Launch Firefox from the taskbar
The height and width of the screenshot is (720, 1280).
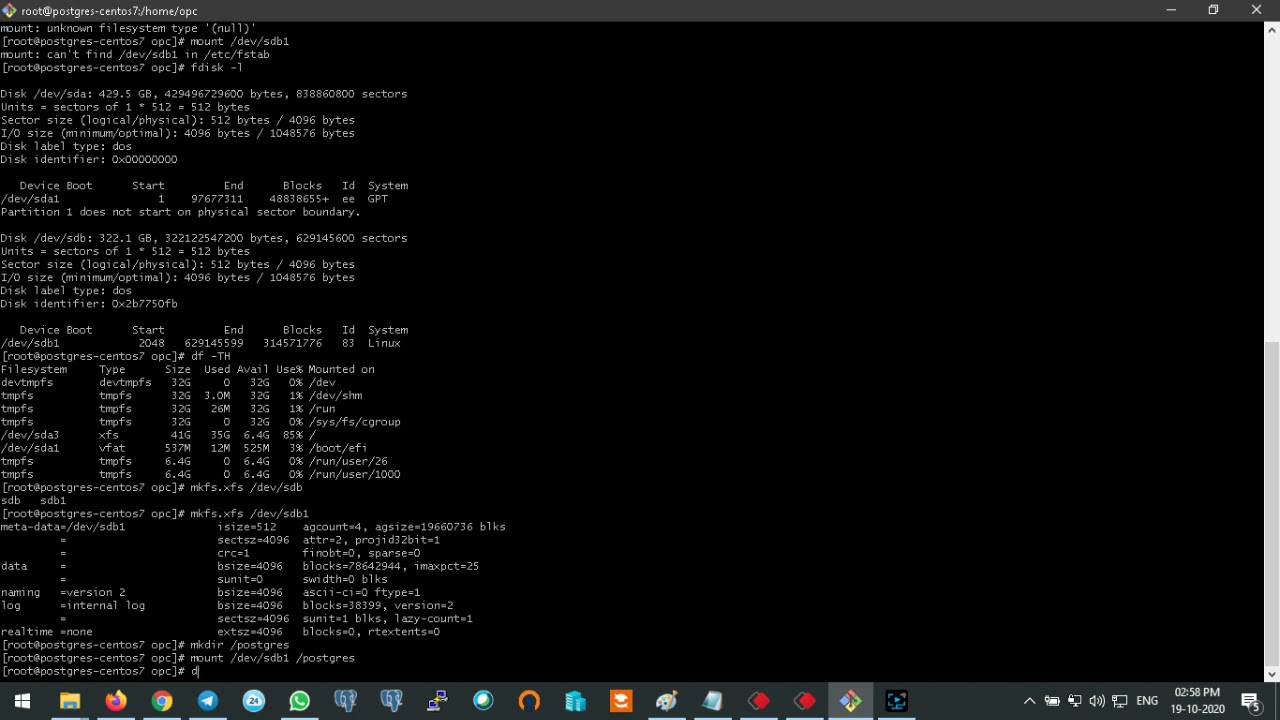[x=116, y=701]
